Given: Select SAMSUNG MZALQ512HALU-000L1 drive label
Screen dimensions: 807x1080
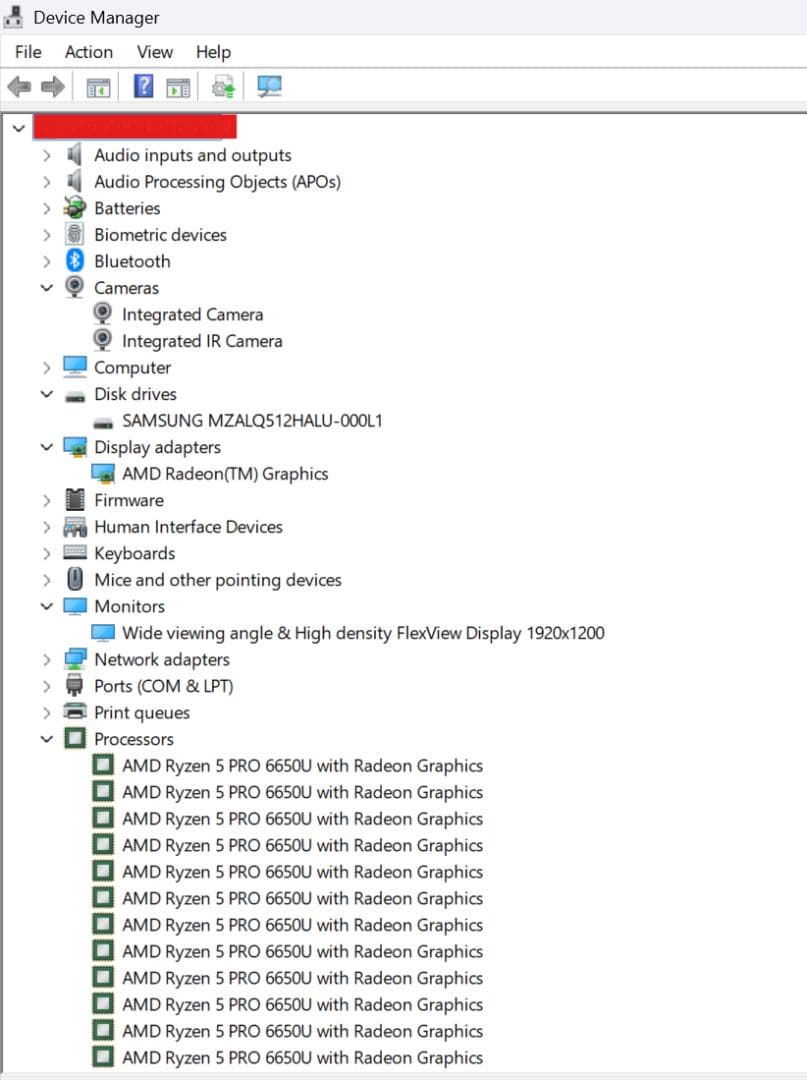Looking at the screenshot, I should (x=252, y=420).
